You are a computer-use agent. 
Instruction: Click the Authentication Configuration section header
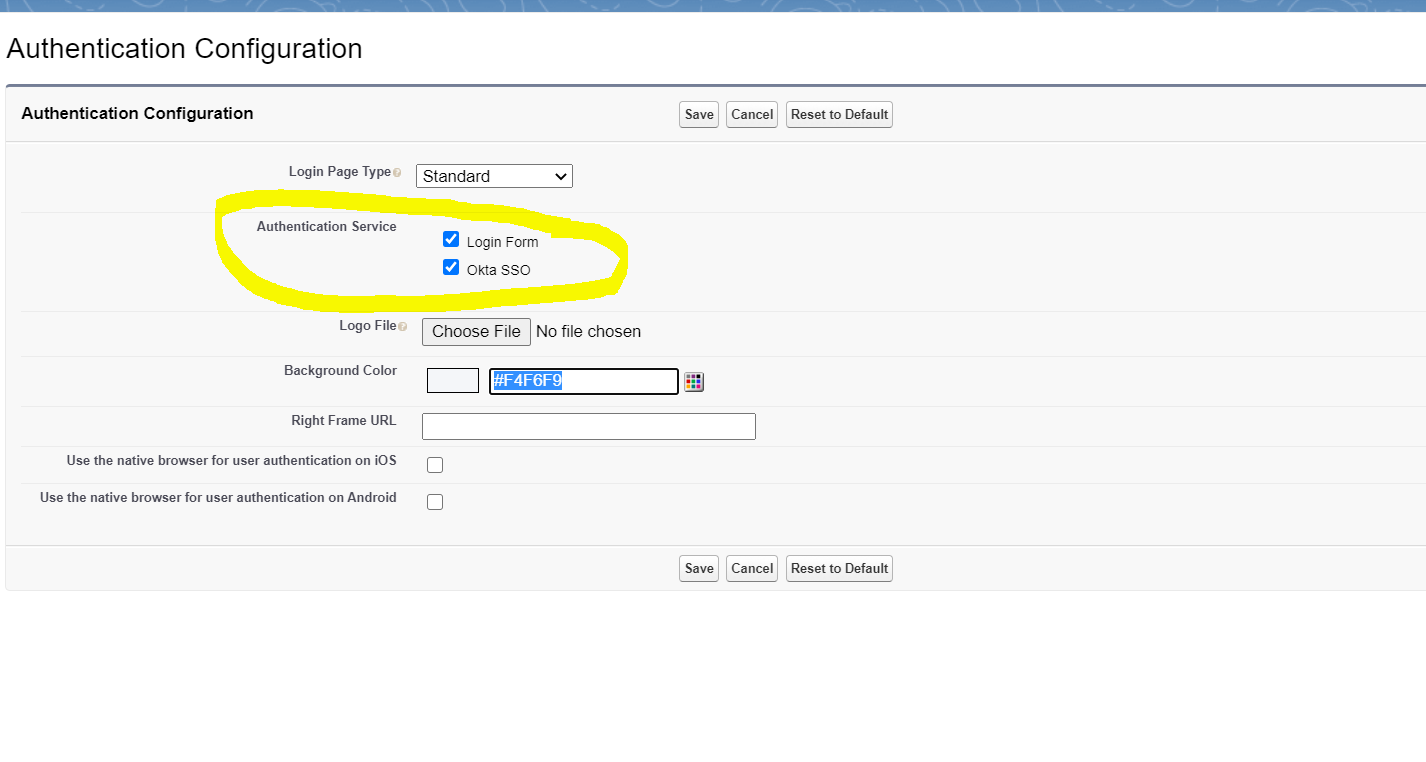pos(137,113)
